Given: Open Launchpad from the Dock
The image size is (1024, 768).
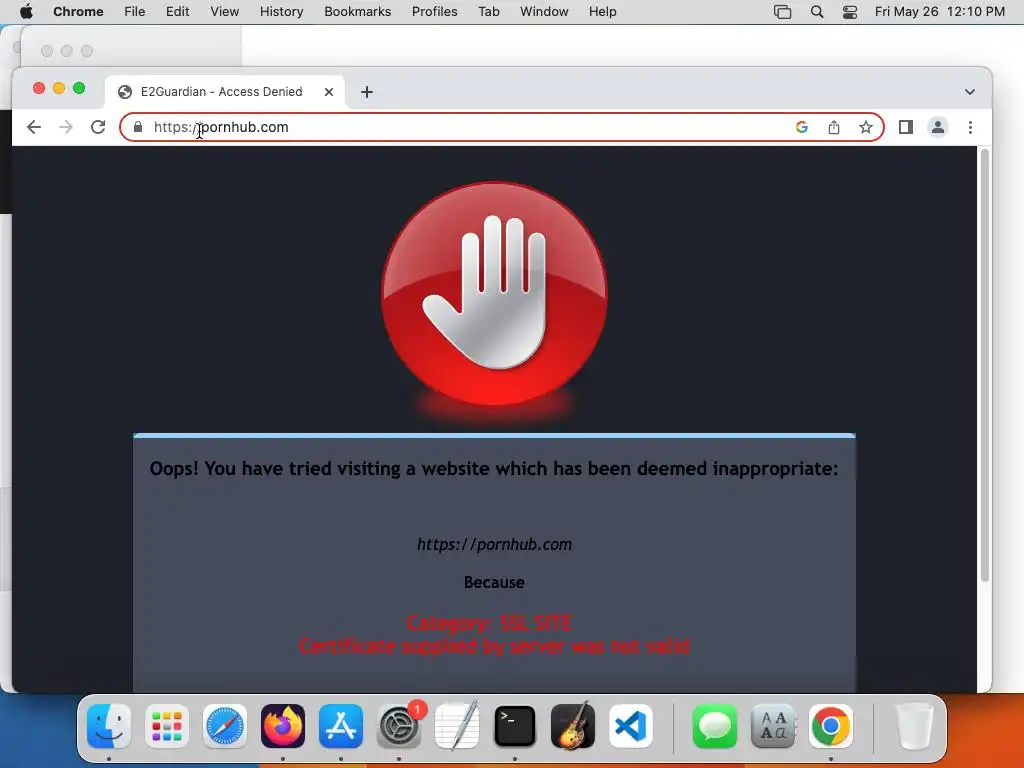Looking at the screenshot, I should pyautogui.click(x=167, y=726).
